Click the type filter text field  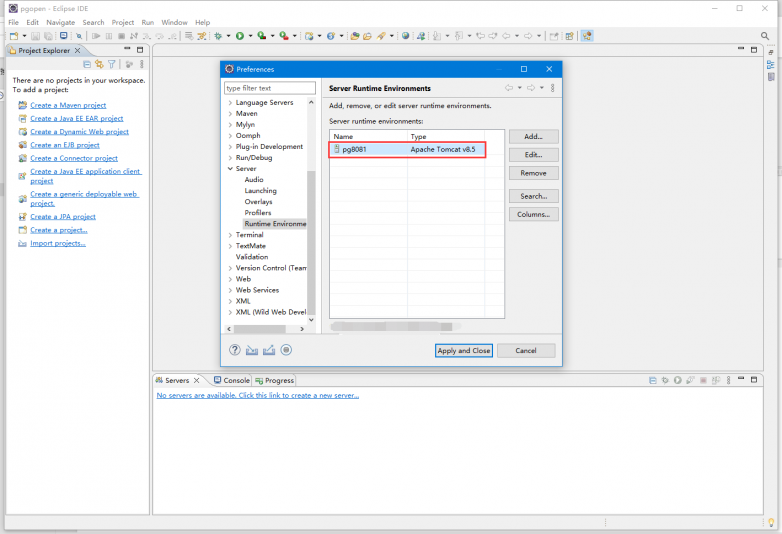(x=270, y=88)
